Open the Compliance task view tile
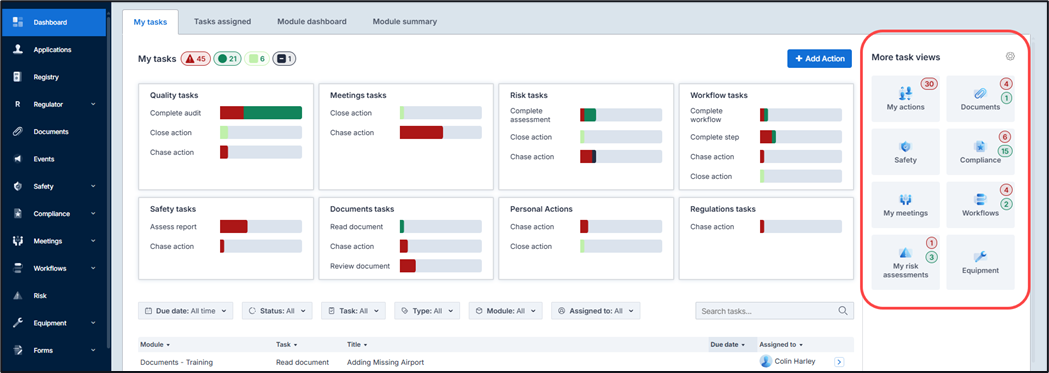 (980, 152)
